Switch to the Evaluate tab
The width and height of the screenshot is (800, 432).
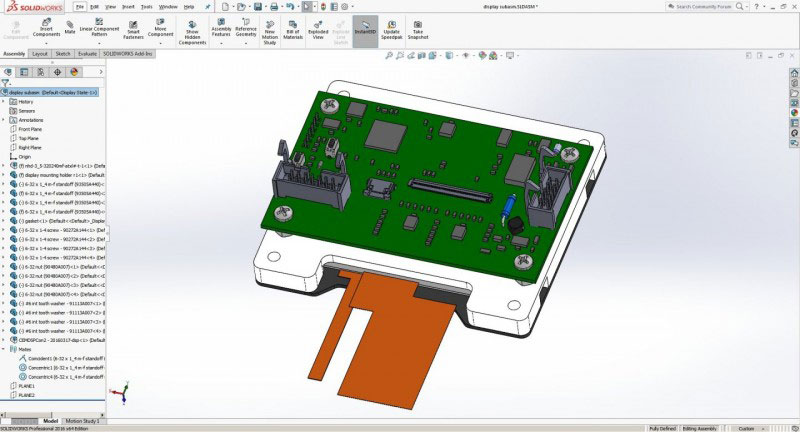point(88,54)
